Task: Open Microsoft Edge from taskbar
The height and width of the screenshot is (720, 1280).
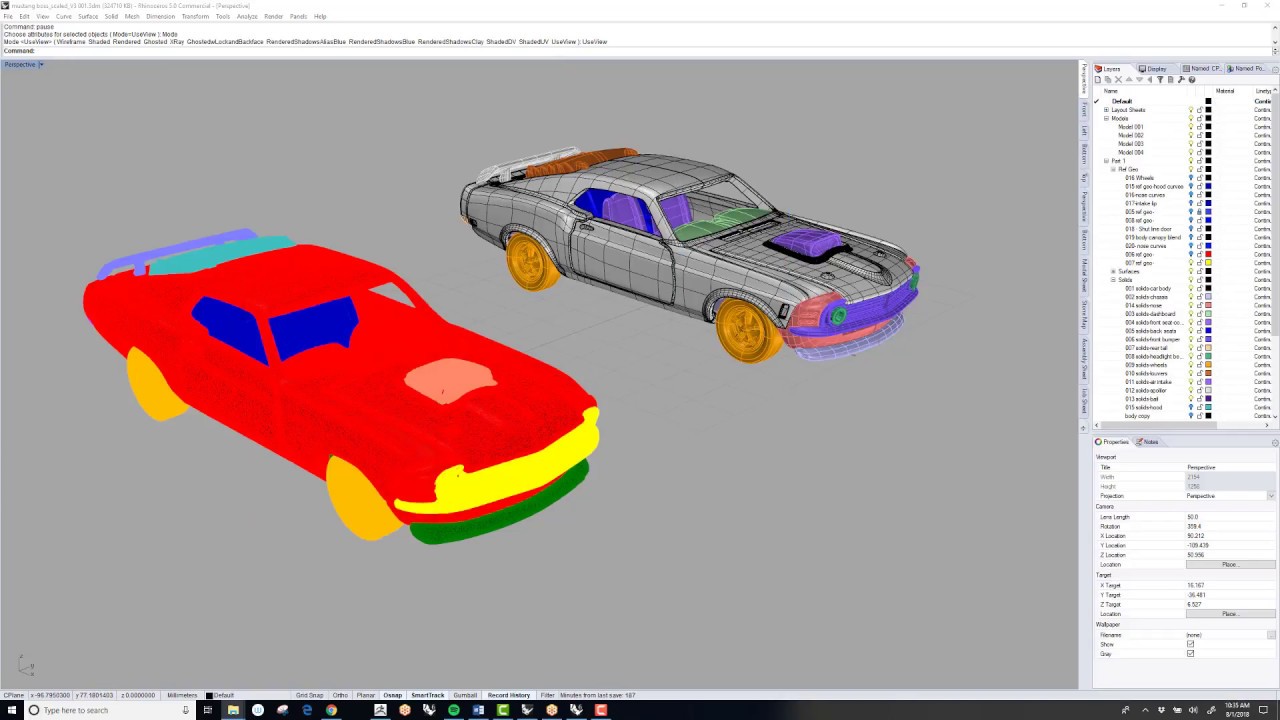Action: click(307, 710)
